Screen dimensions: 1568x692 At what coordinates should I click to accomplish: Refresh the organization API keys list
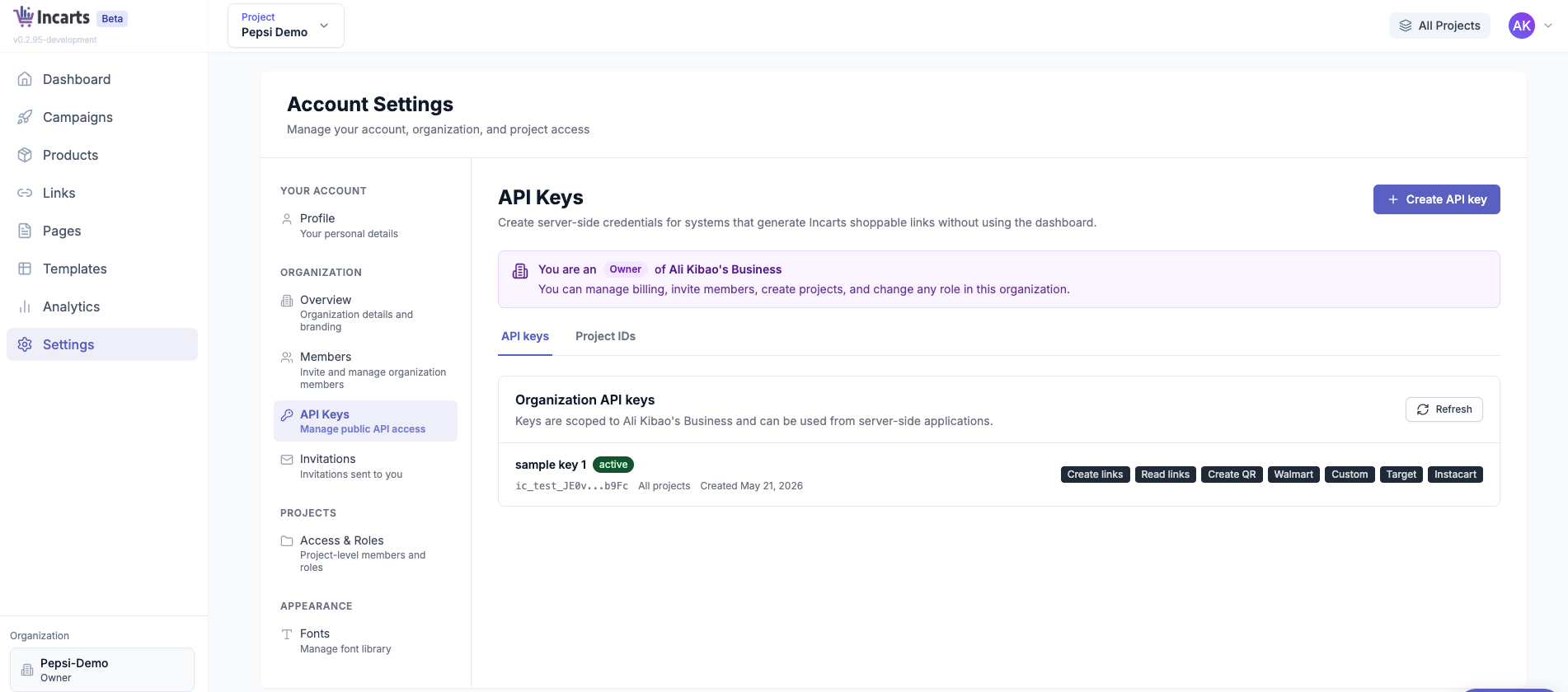click(x=1444, y=409)
